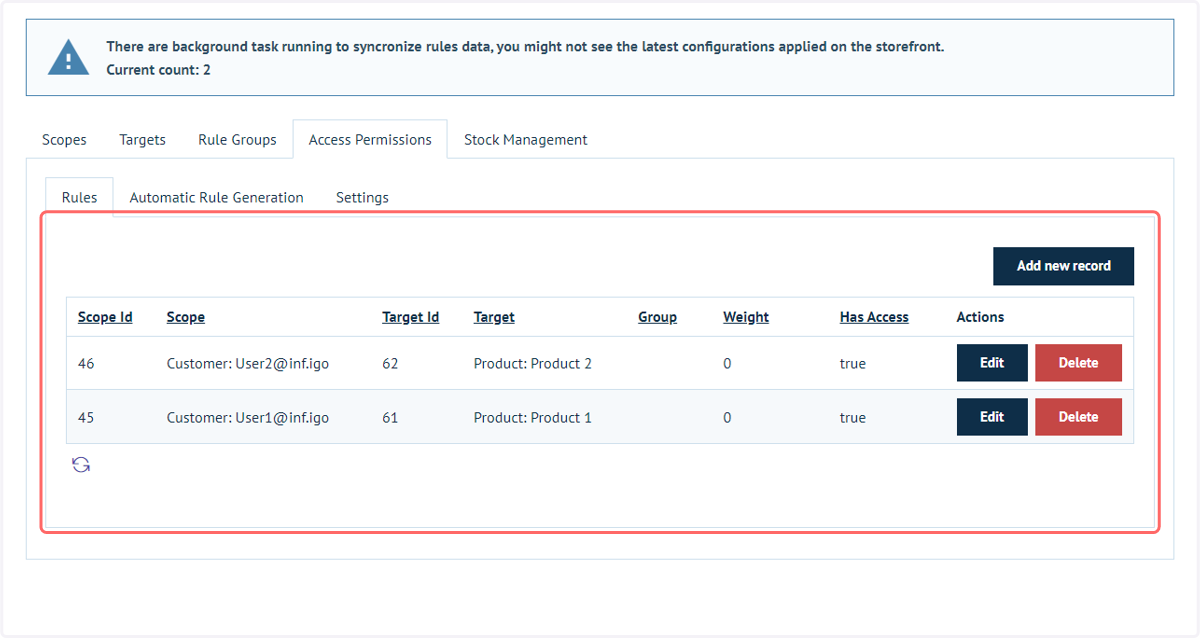The width and height of the screenshot is (1200, 638).
Task: Open the Settings sub-tab
Action: [x=362, y=197]
